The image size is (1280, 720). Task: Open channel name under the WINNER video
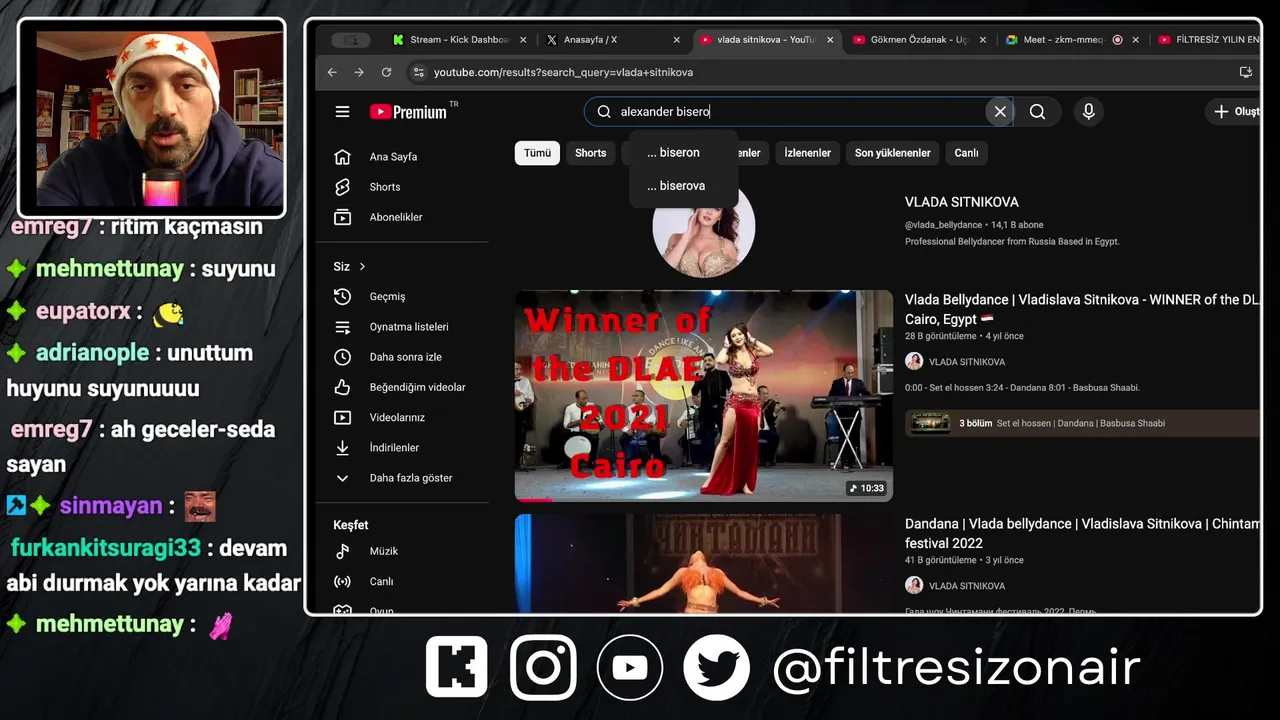click(x=966, y=362)
